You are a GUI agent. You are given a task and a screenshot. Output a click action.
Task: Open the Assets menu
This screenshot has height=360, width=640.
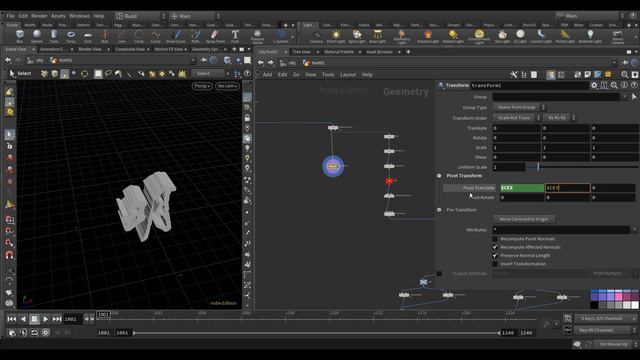pos(58,16)
